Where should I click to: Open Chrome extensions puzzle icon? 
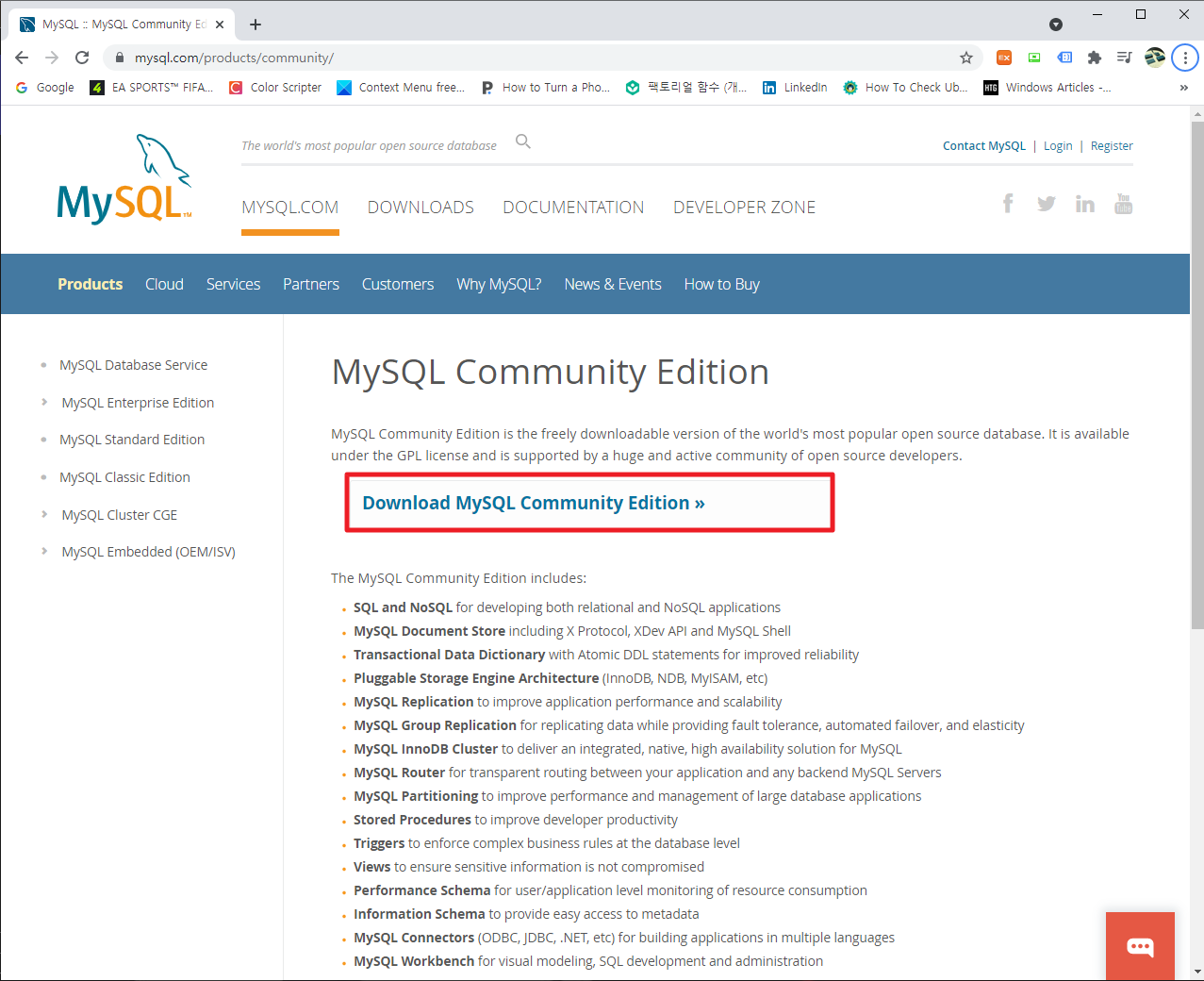[x=1095, y=58]
